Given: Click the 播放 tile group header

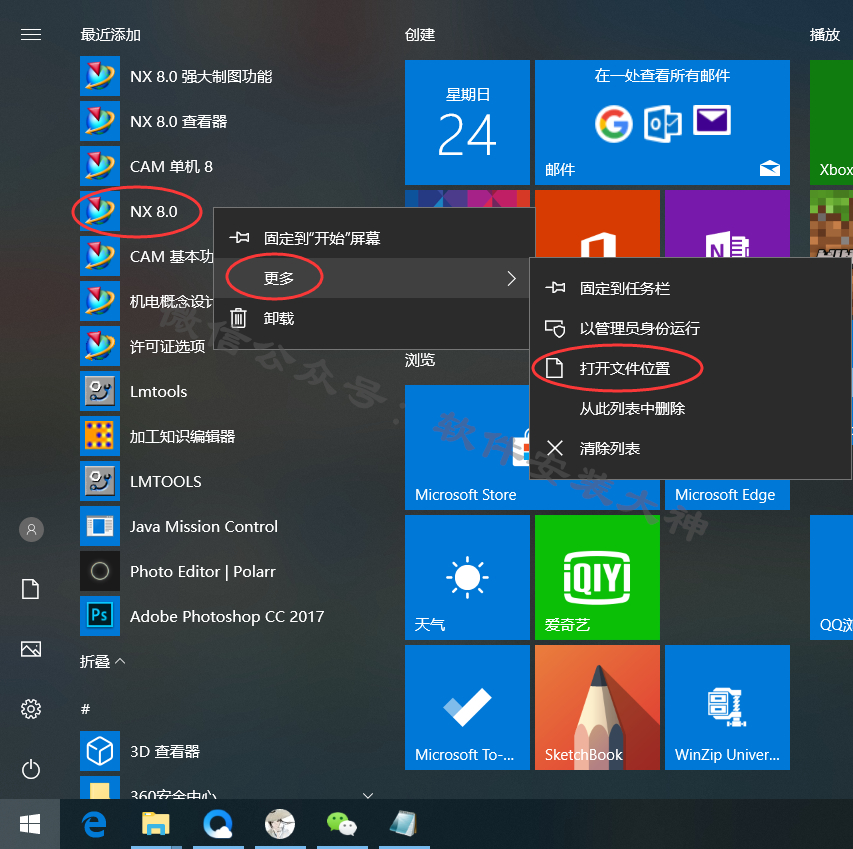Looking at the screenshot, I should click(825, 35).
